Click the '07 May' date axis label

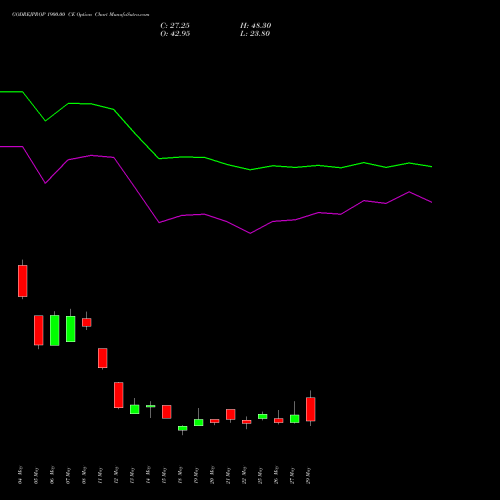68,475
